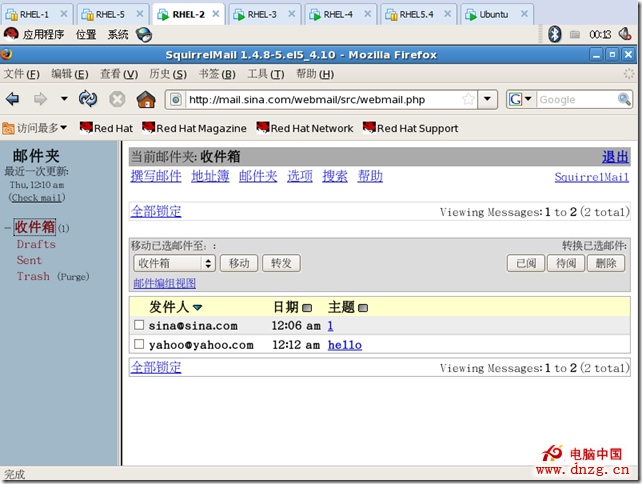Open the 系统 panel menu
This screenshot has height=484, width=642.
[118, 34]
